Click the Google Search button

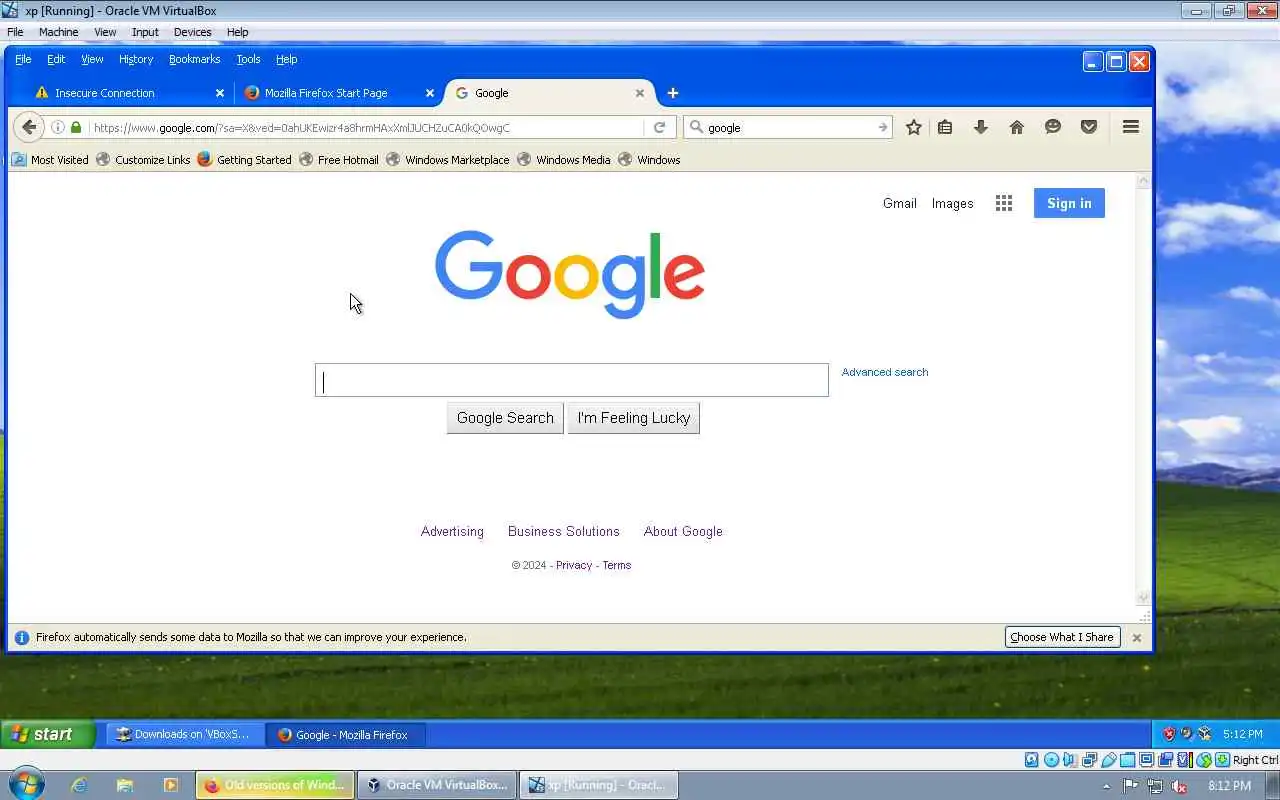tap(505, 418)
